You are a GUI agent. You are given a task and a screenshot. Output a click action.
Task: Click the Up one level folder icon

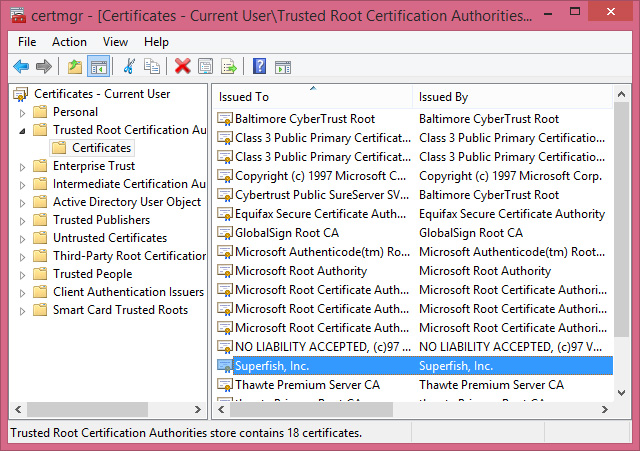point(75,67)
